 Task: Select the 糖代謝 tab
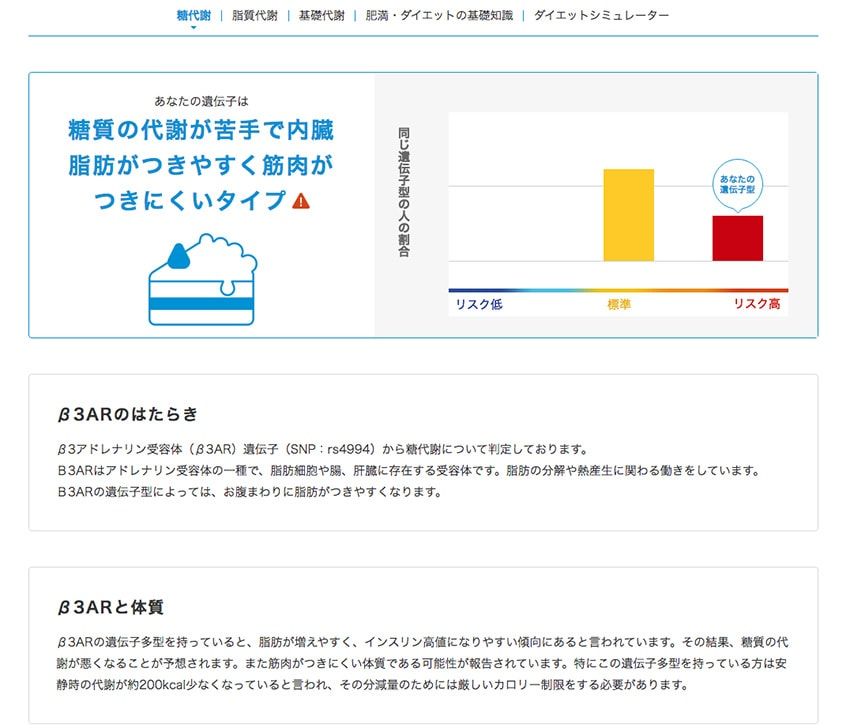[x=190, y=15]
